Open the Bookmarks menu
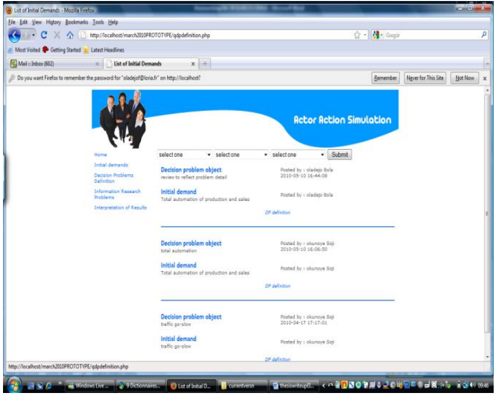Viewport: 495px width, 394px height. coord(77,22)
